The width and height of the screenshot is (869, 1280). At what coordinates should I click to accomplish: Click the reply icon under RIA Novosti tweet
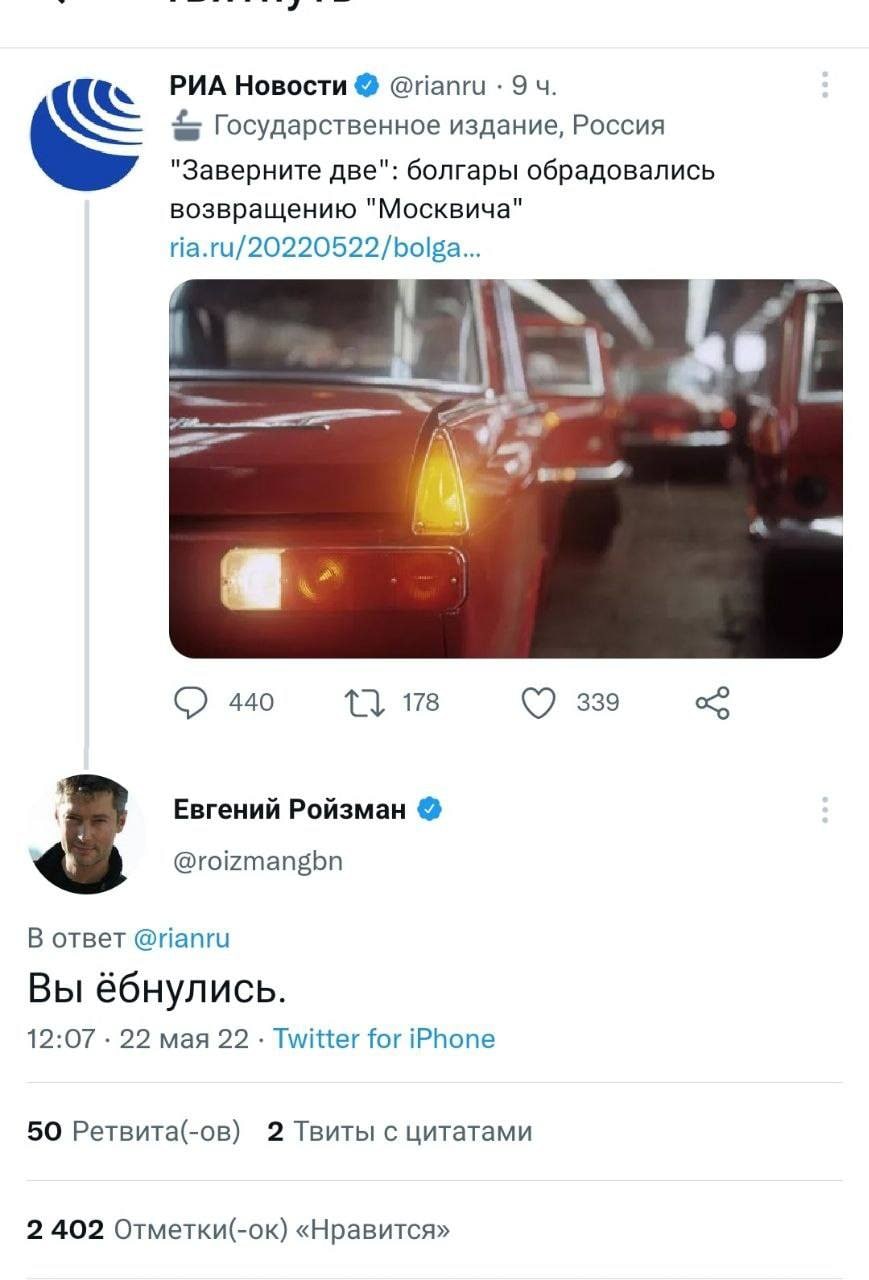click(190, 703)
